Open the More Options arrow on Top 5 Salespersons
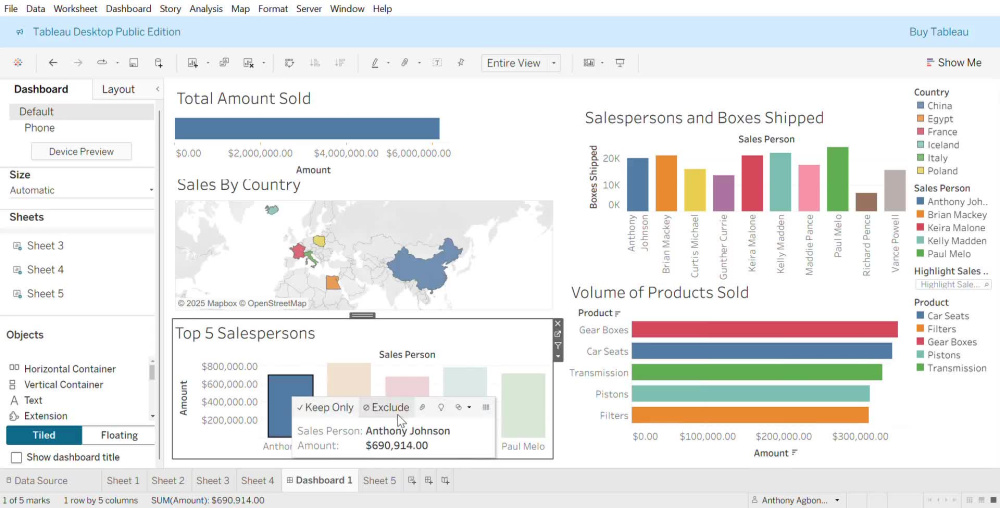Viewport: 1000px width, 508px height. pyautogui.click(x=558, y=356)
